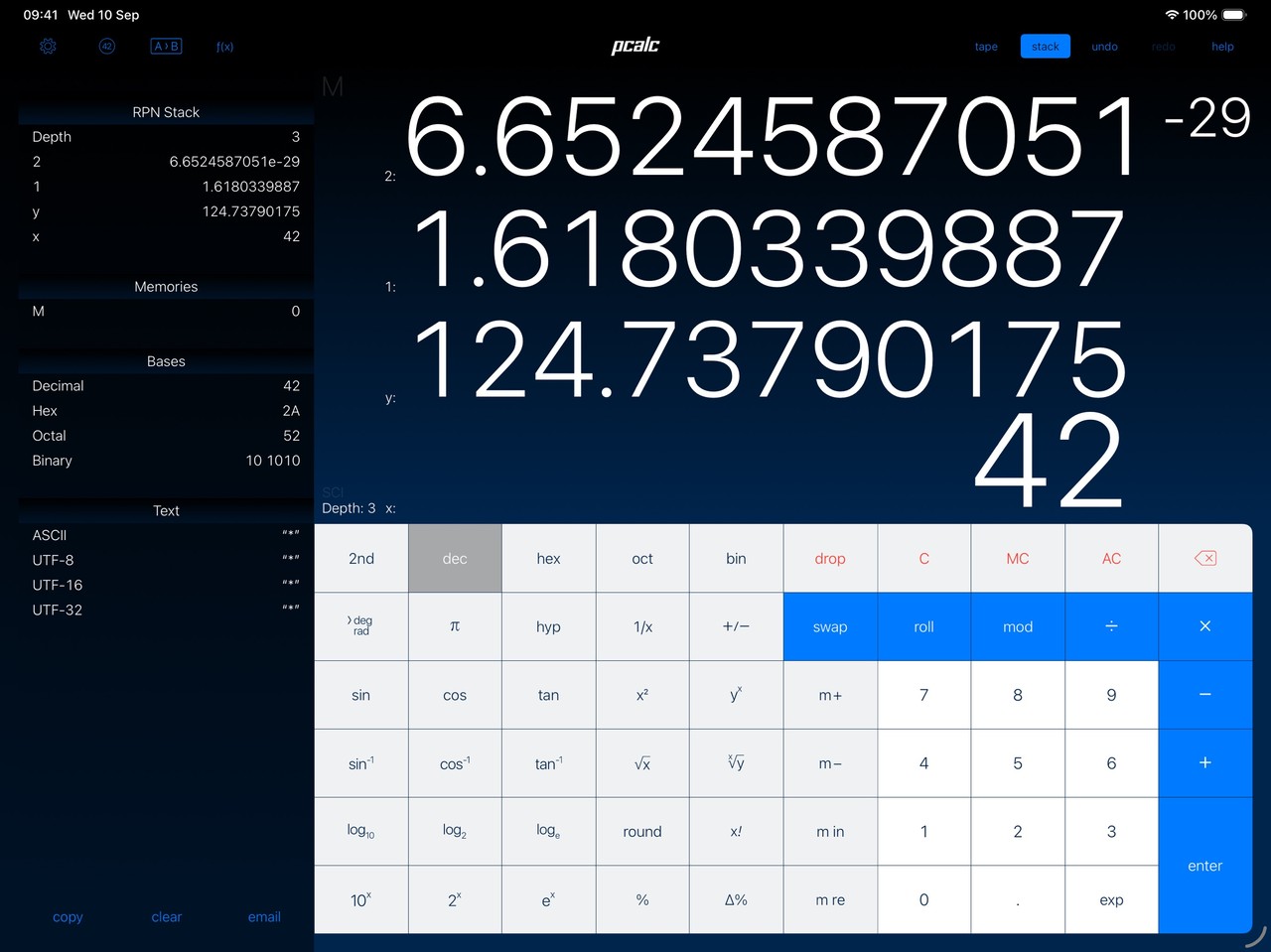
Task: Tap the y to the x power key
Action: click(736, 695)
